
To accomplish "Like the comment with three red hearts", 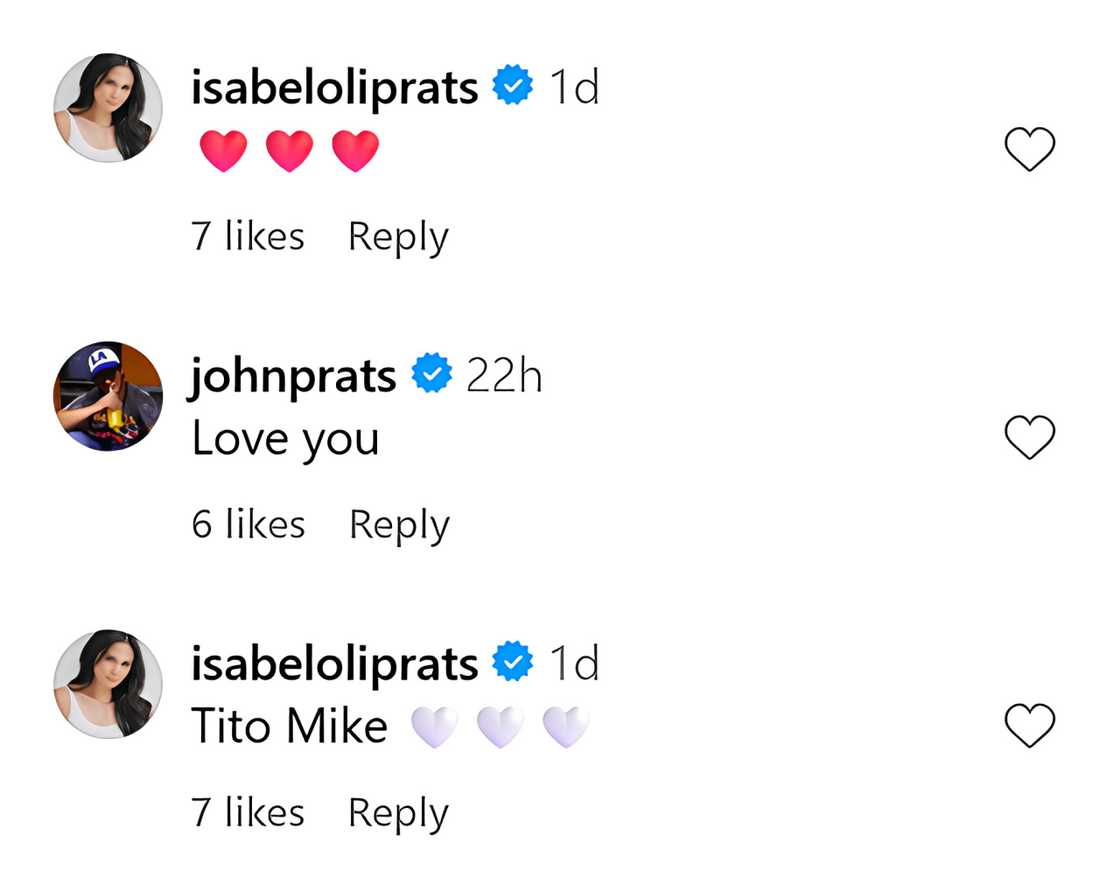I will click(x=1029, y=151).
